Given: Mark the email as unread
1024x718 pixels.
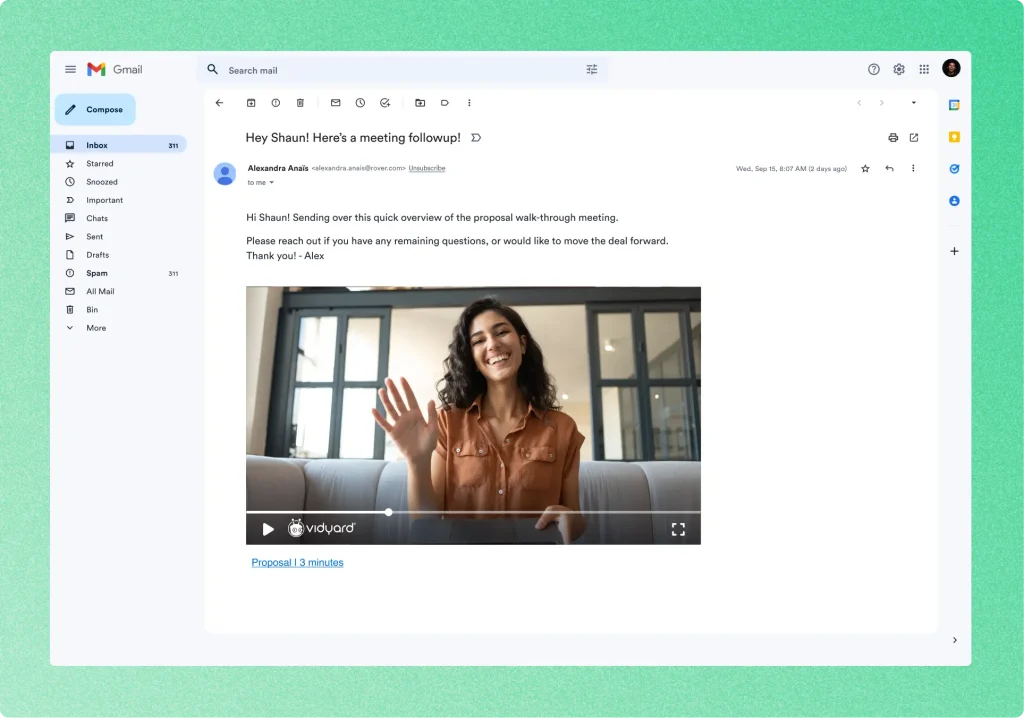Looking at the screenshot, I should coord(335,102).
